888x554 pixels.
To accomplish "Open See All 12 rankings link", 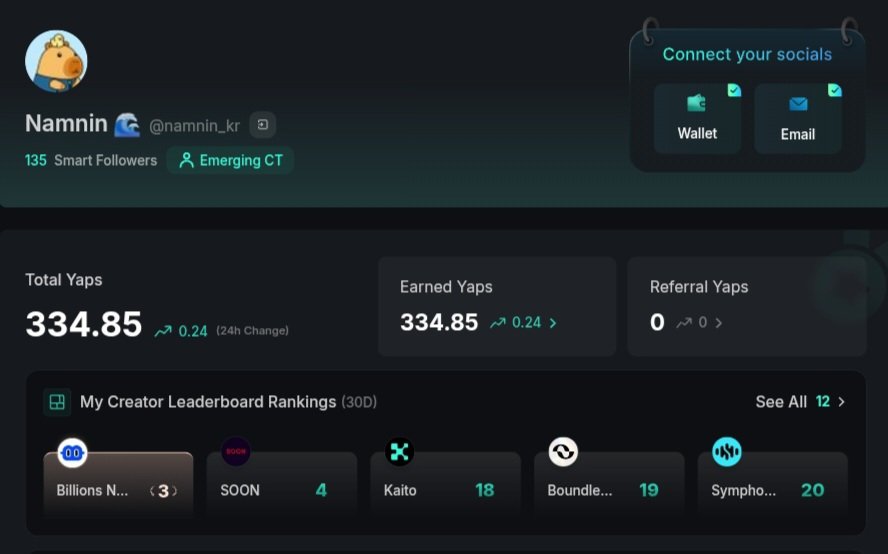I will (x=800, y=402).
